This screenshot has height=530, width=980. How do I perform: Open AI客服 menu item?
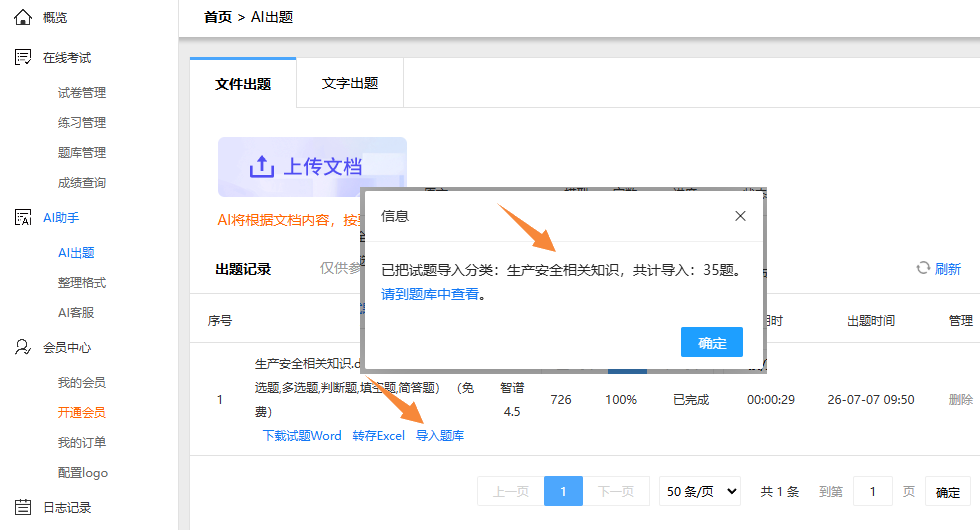pos(76,312)
